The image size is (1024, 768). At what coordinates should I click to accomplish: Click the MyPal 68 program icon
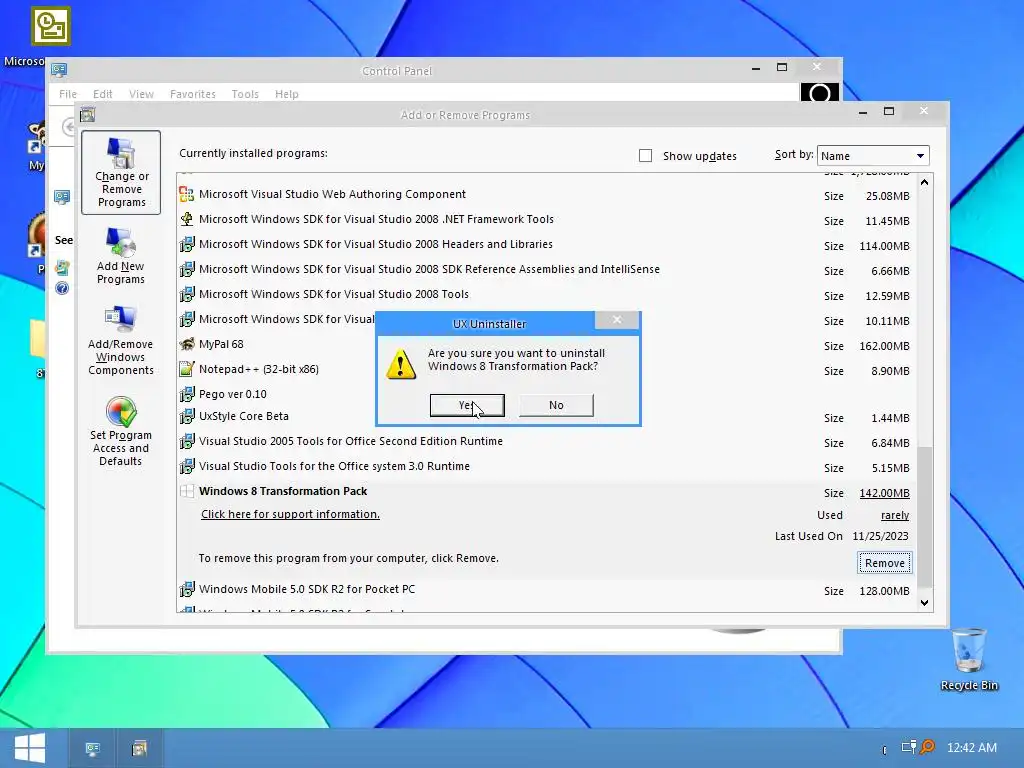(187, 344)
